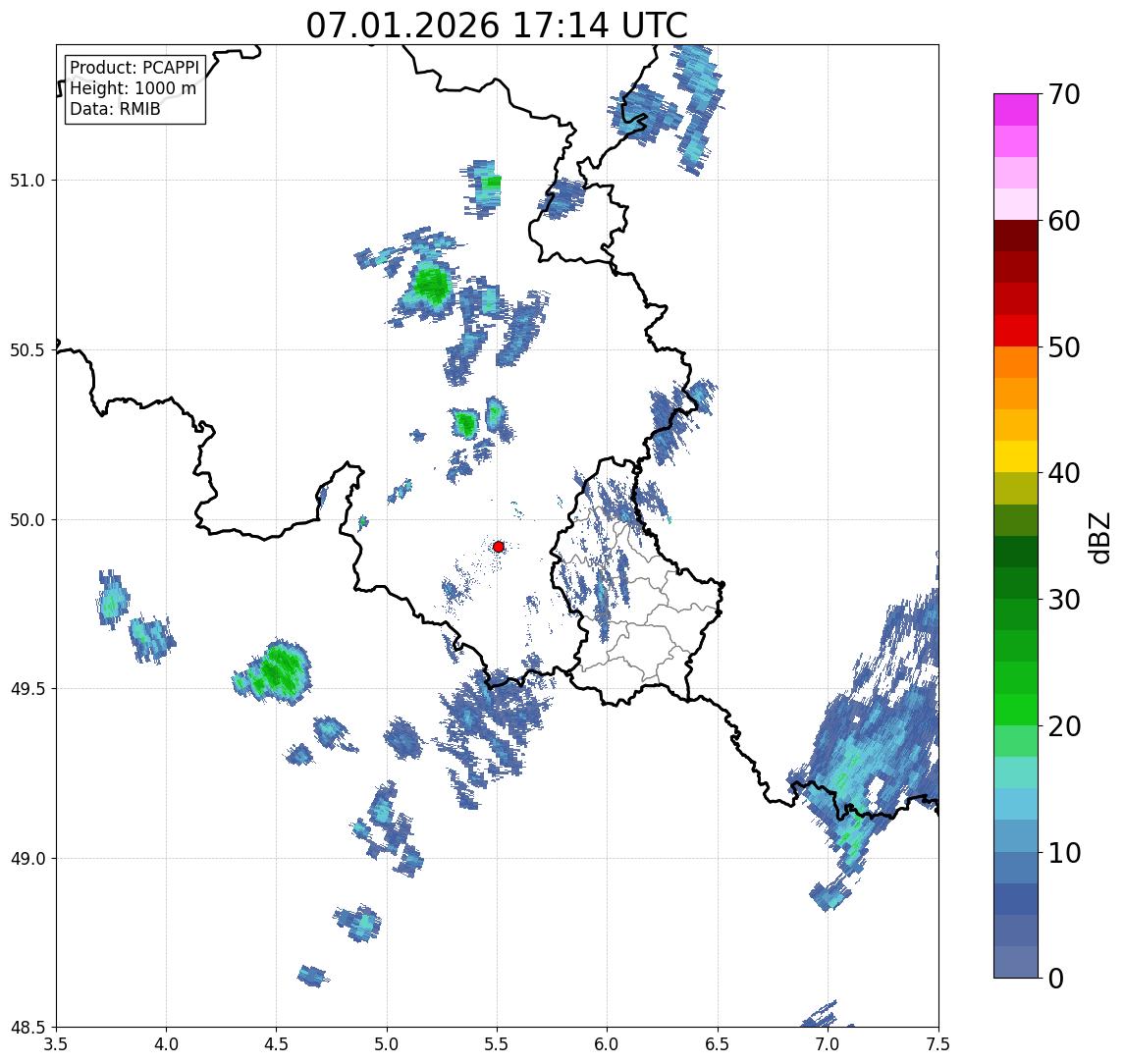The width and height of the screenshot is (1124, 1064).
Task: Click the 0 value on the colorbar
Action: [x=1056, y=978]
